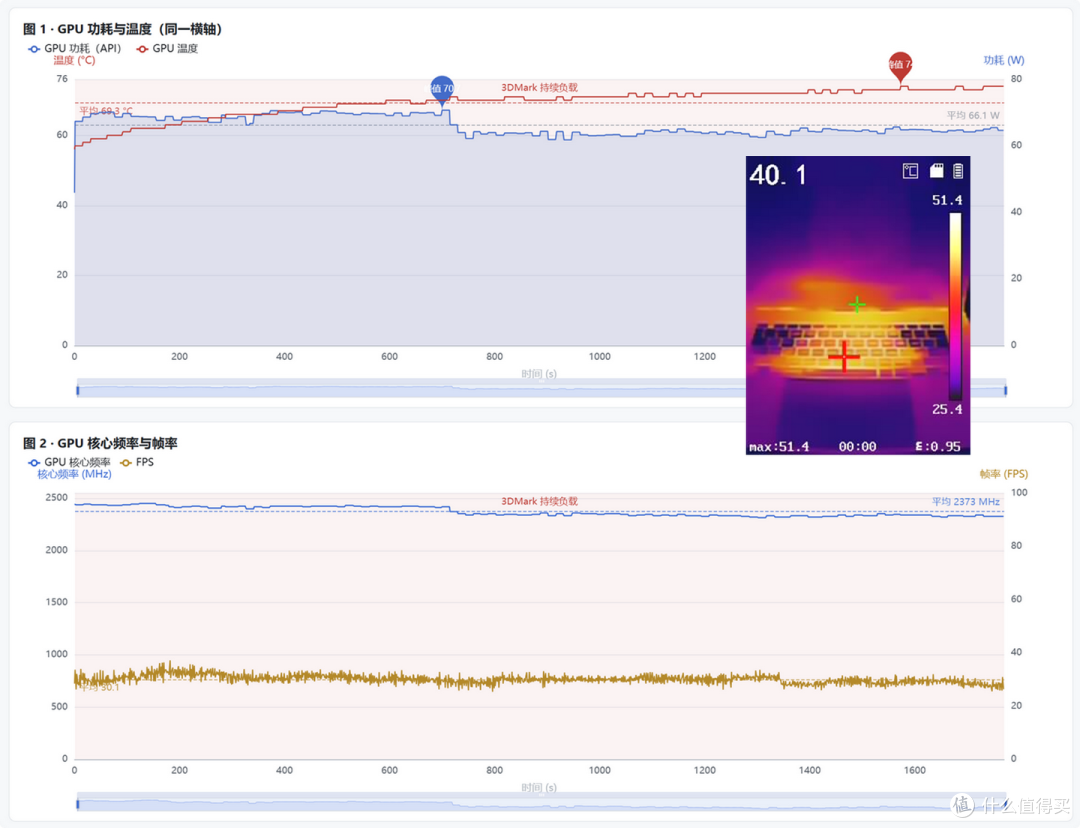Image resolution: width=1080 pixels, height=828 pixels.
Task: Click the °C unit icon in thermal image
Action: point(911,171)
